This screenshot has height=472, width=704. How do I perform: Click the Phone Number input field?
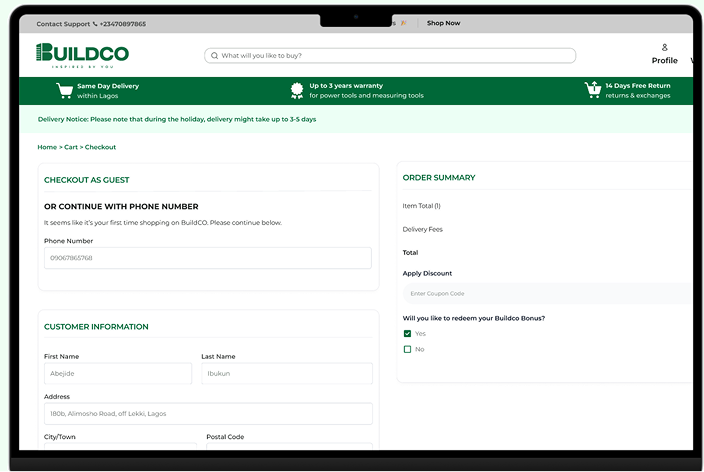(x=207, y=258)
